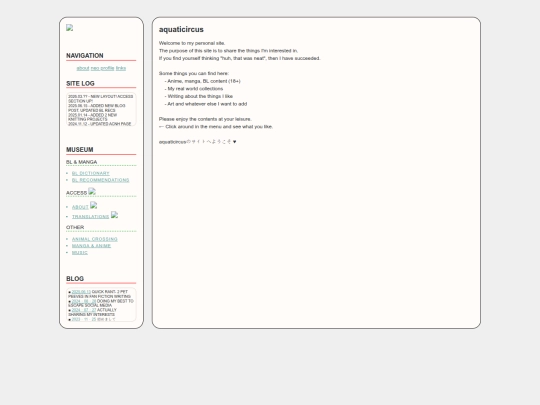Open the MANGA & ANIME link
The width and height of the screenshot is (540, 405).
tap(91, 246)
